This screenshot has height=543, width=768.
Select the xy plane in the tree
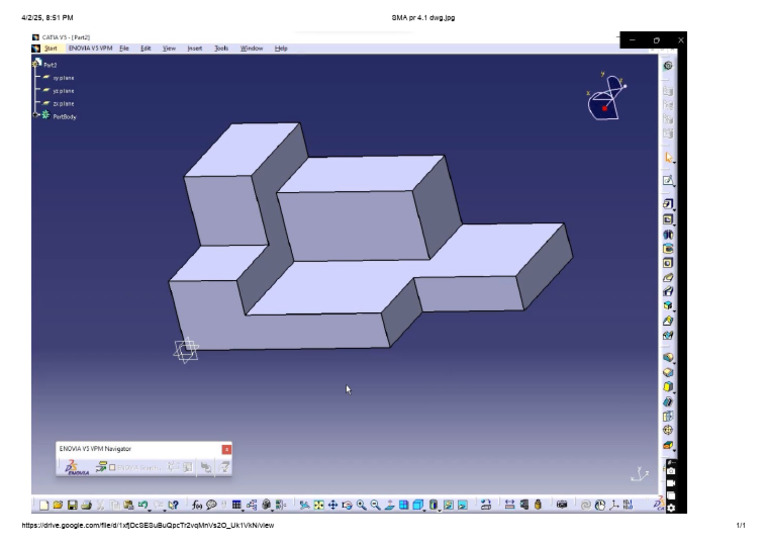click(x=63, y=77)
